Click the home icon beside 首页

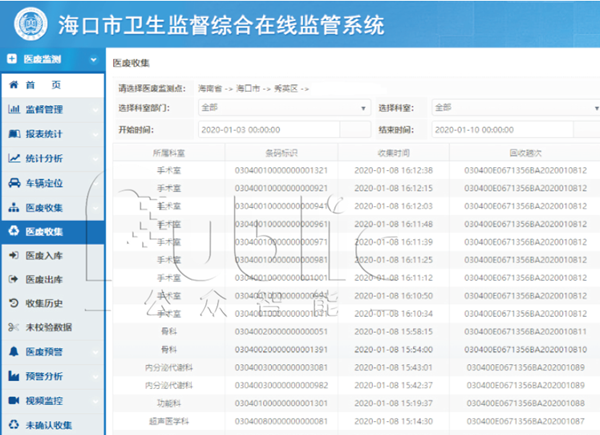tap(14, 85)
